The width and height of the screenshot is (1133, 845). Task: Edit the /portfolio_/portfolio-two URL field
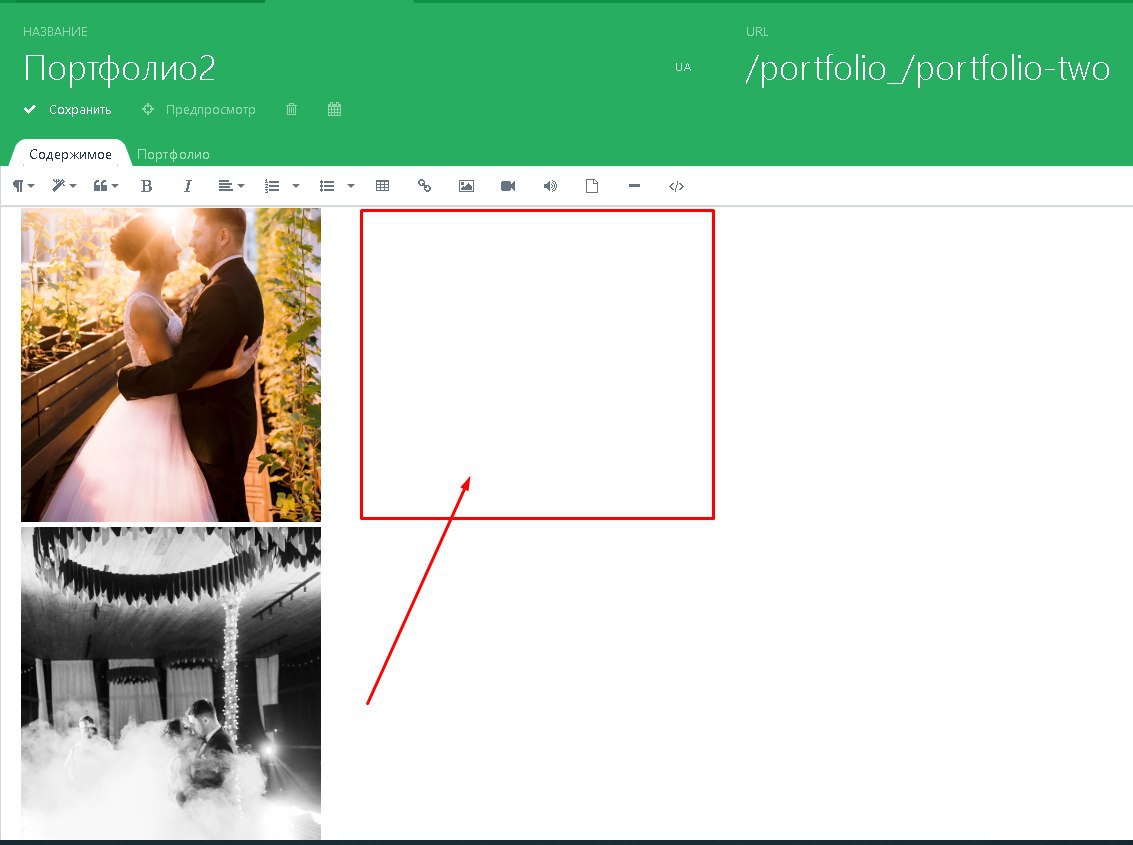pyautogui.click(x=928, y=69)
